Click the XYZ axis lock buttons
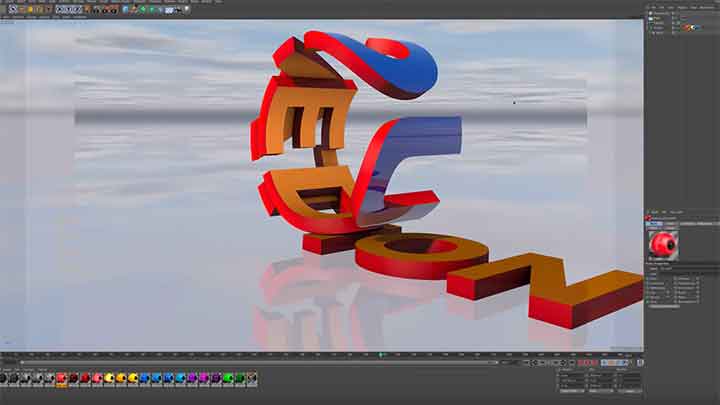 coord(69,9)
